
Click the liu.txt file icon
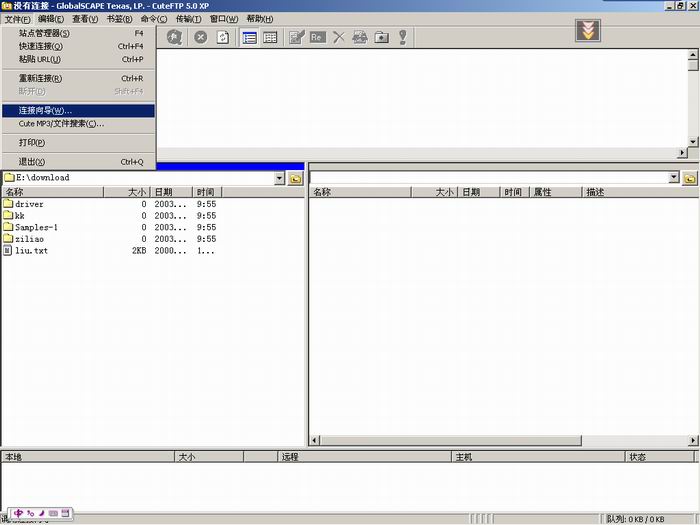tap(8, 250)
